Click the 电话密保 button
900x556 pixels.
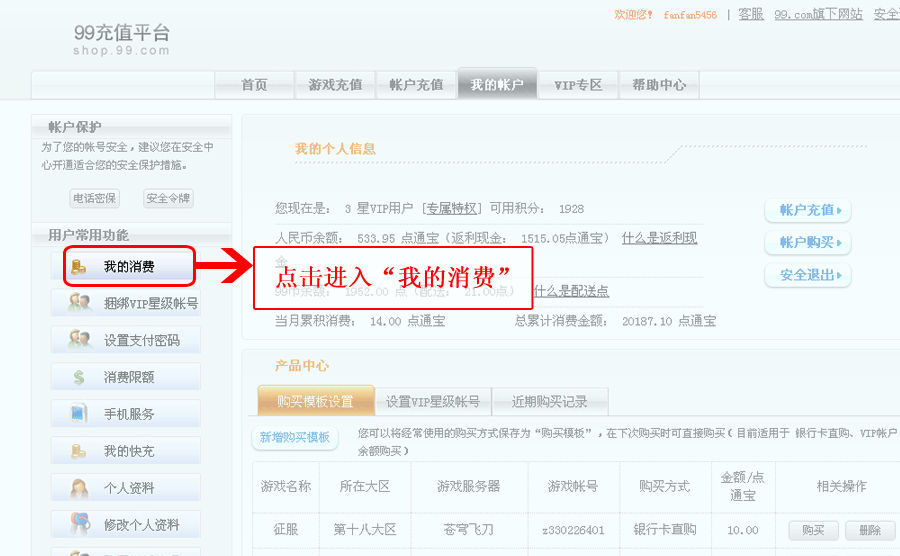pyautogui.click(x=95, y=198)
